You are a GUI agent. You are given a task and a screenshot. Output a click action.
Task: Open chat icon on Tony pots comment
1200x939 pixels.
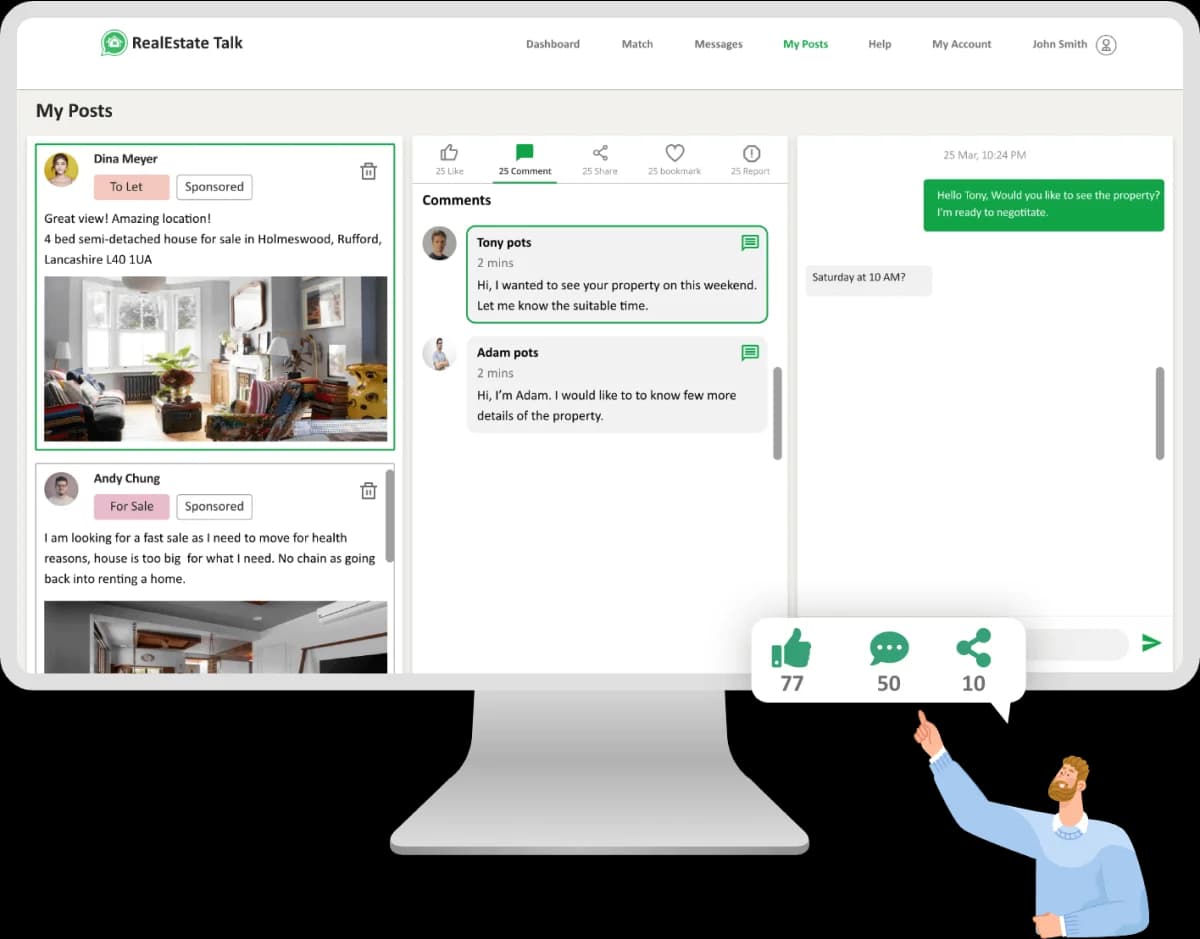[x=750, y=243]
